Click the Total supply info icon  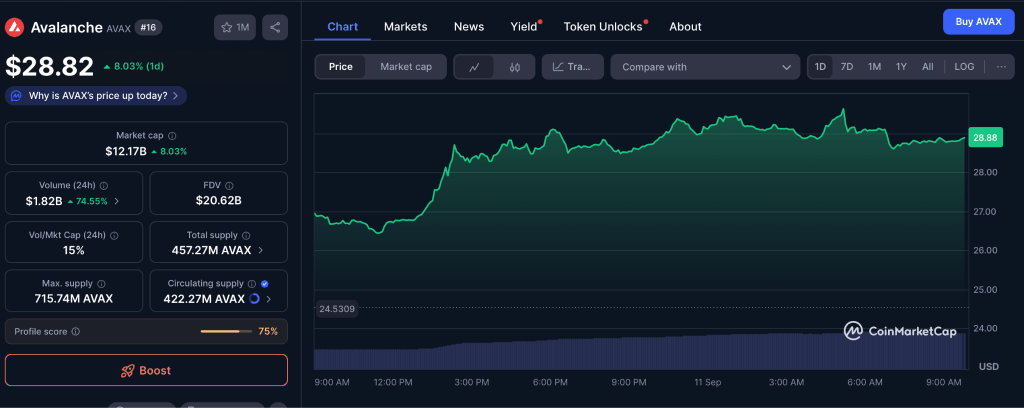click(x=246, y=235)
